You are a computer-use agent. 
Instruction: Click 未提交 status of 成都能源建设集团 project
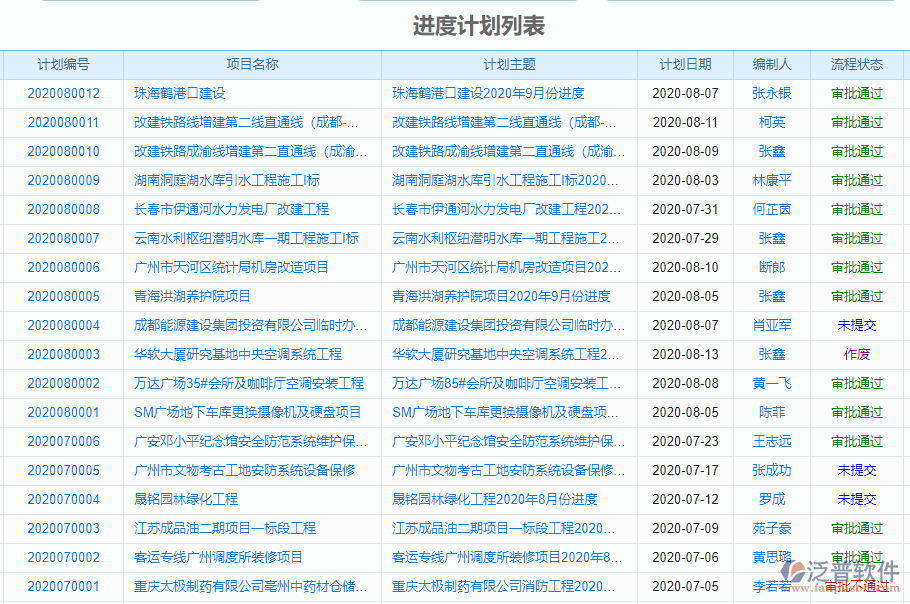pyautogui.click(x=855, y=326)
